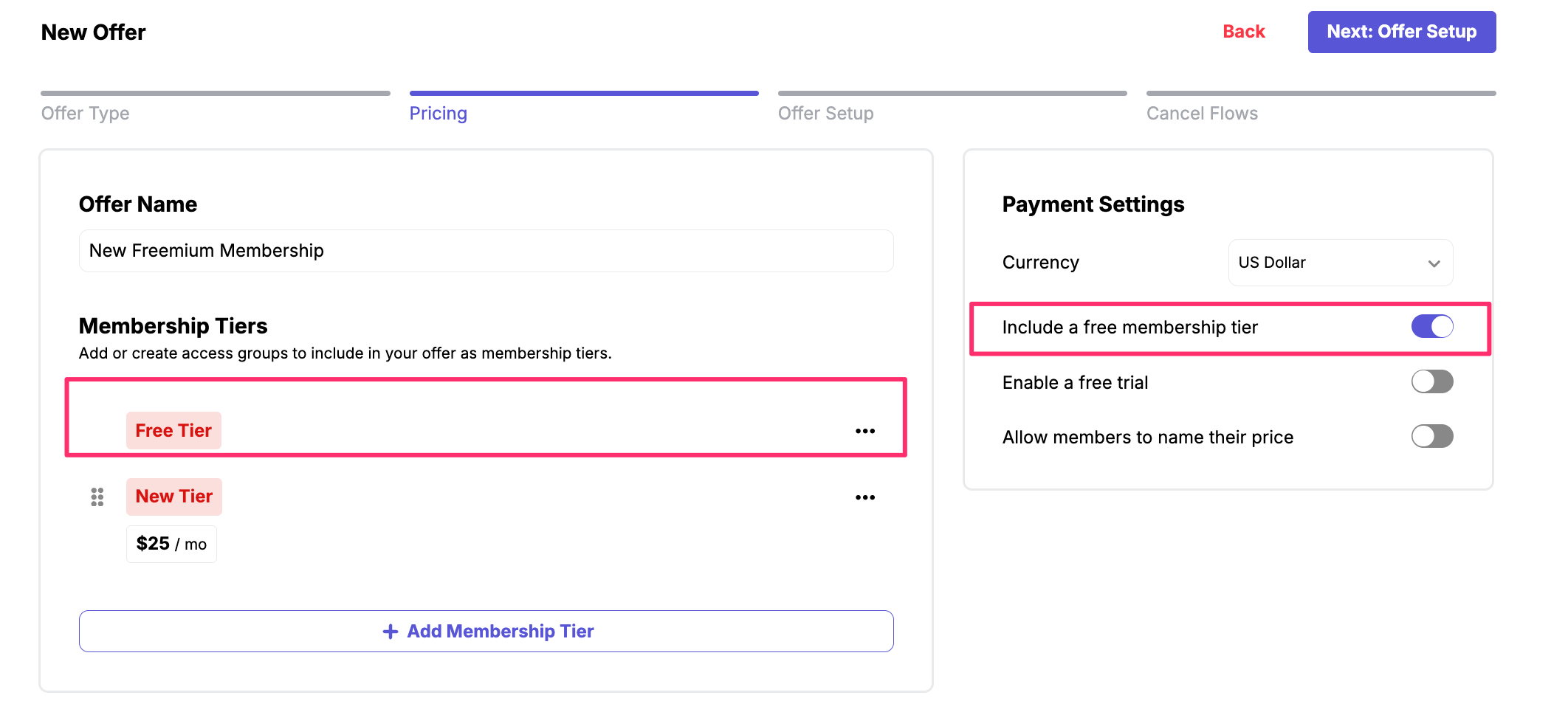This screenshot has height=726, width=1568.
Task: Select the New Tier badge
Action: coord(174,497)
